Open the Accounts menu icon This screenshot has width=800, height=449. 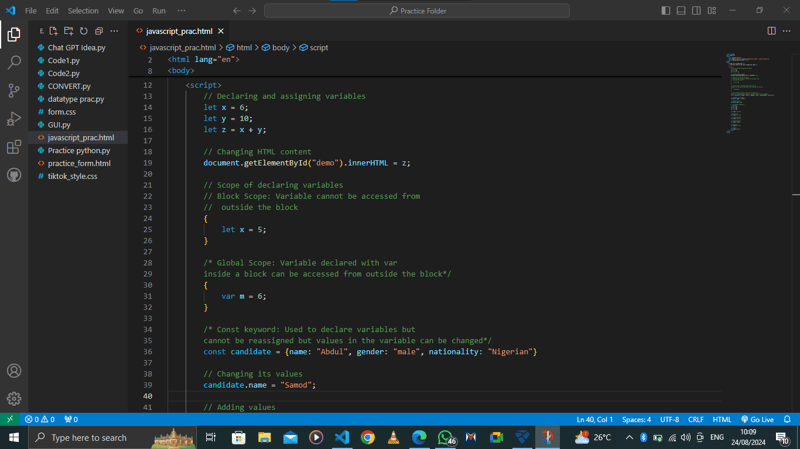coord(14,370)
